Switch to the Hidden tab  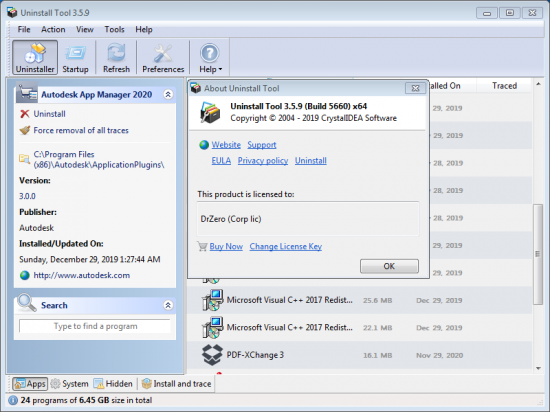(113, 384)
